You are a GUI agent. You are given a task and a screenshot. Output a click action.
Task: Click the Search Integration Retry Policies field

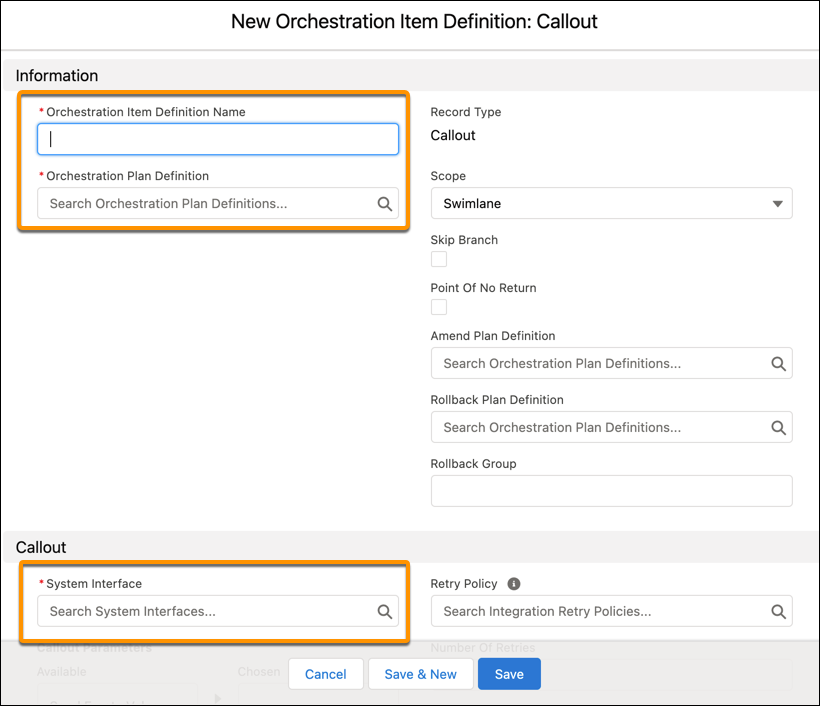[590, 611]
